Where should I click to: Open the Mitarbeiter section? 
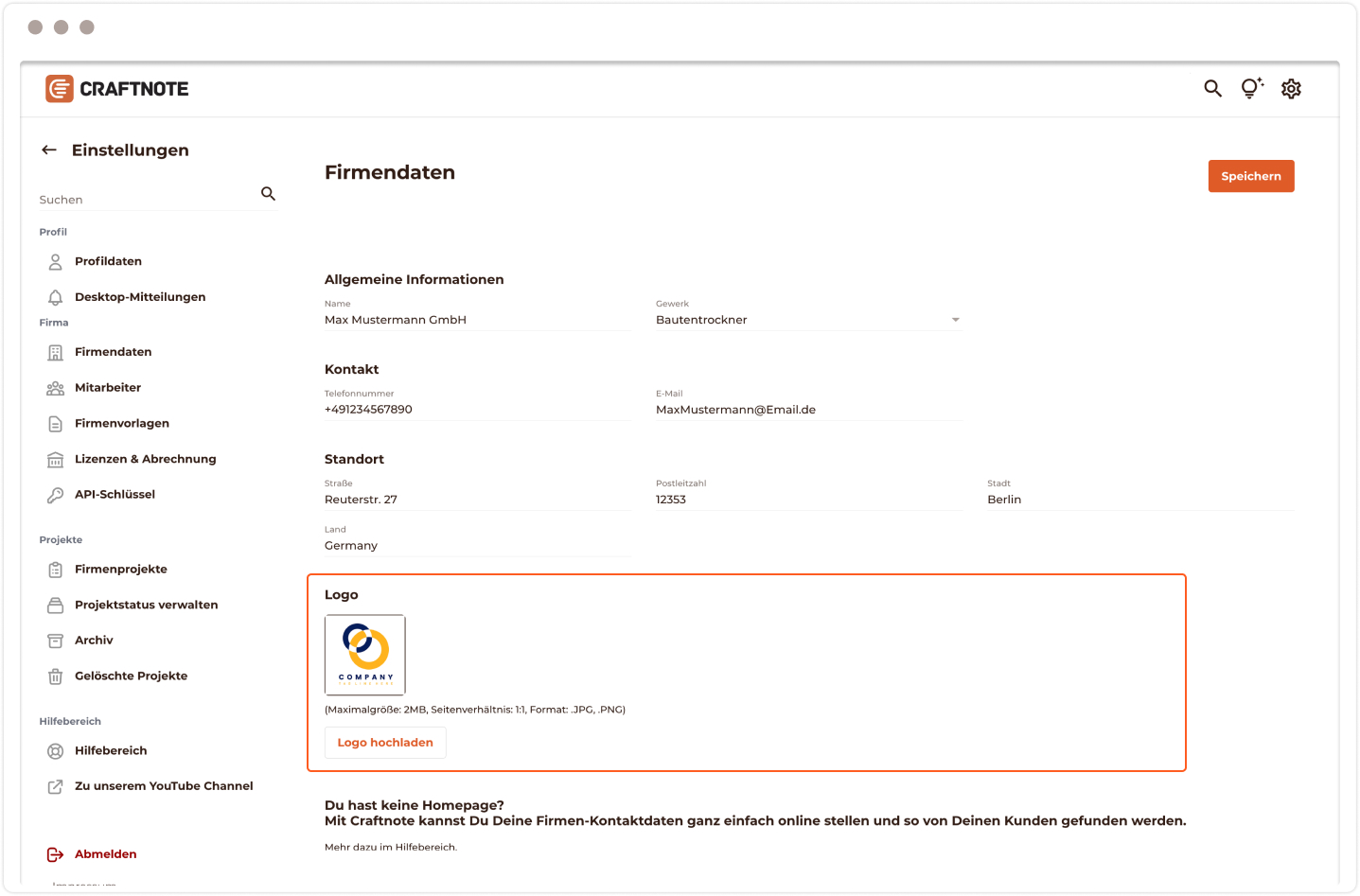tap(107, 388)
